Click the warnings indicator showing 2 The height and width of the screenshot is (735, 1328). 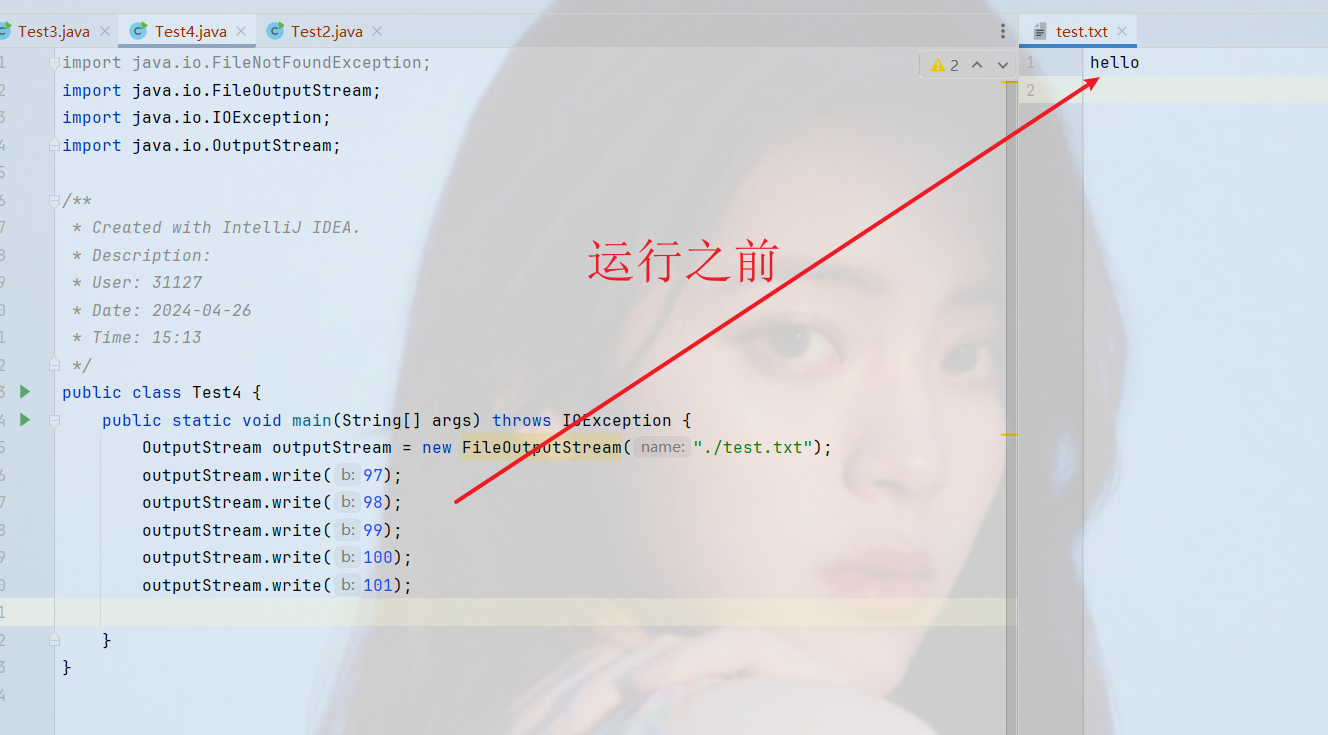tap(945, 65)
